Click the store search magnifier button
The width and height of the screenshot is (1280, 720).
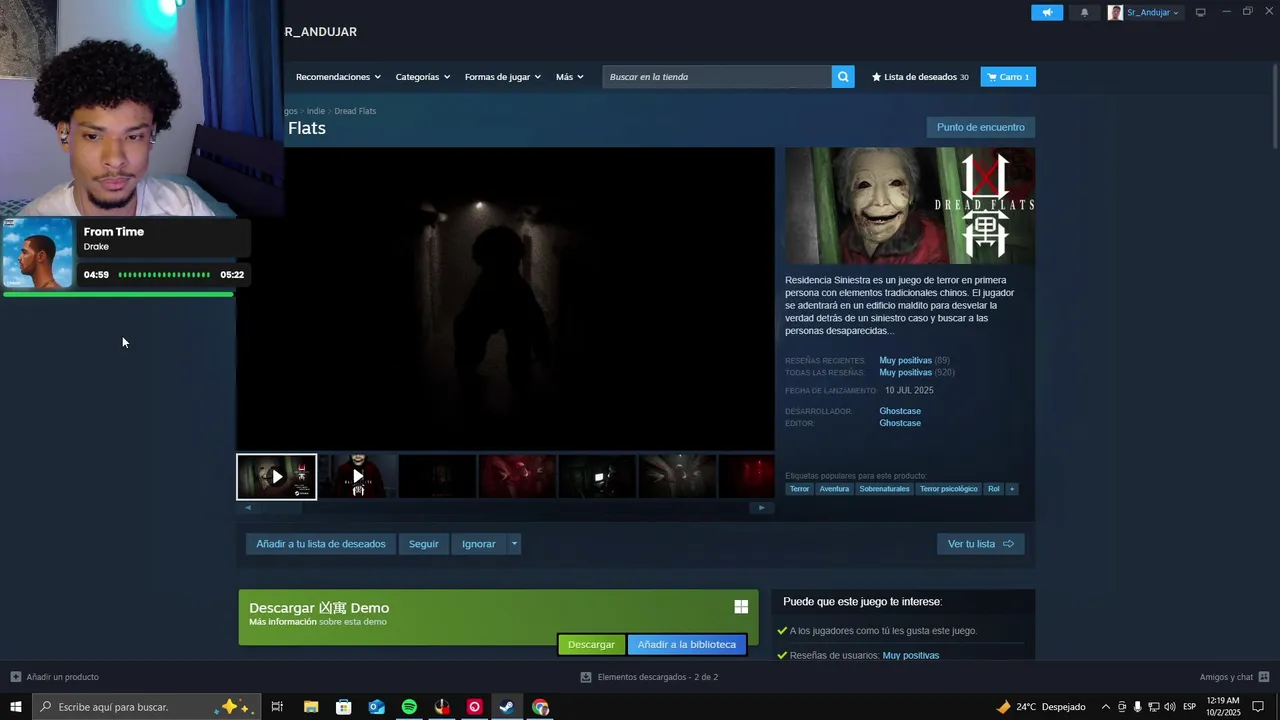(x=843, y=77)
